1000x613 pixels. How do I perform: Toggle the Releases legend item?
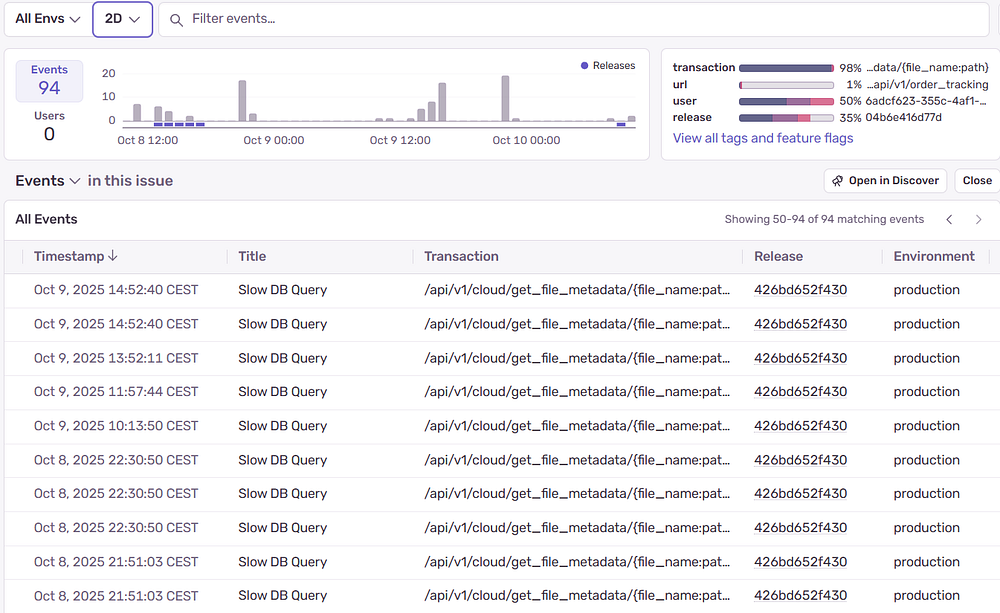608,66
